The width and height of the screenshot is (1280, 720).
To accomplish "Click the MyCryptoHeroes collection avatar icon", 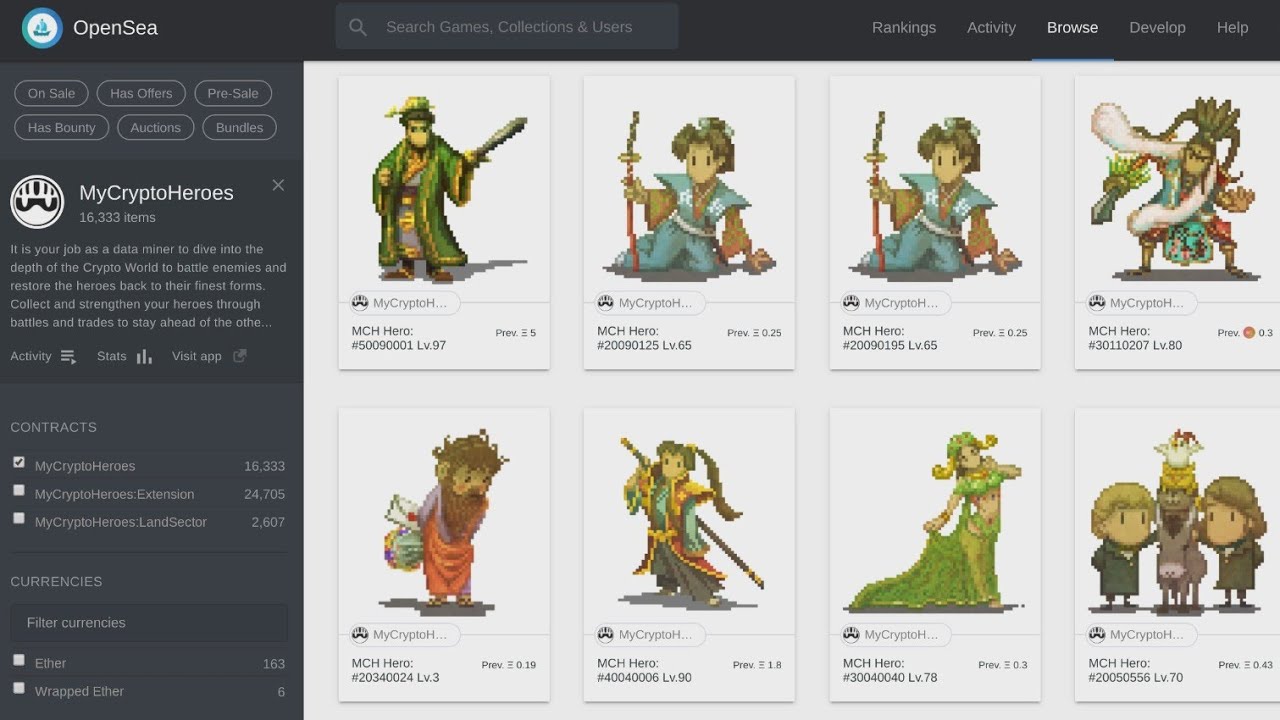I will (37, 202).
